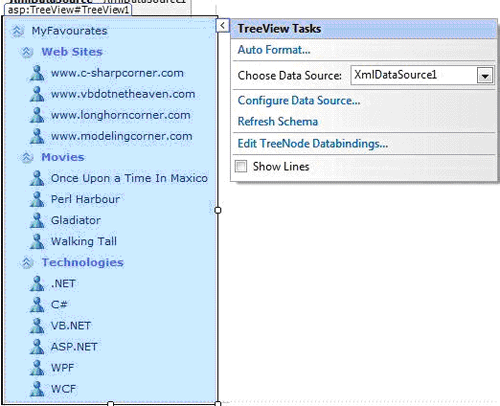
Task: Select www.c-sharpcorner.com text
Action: click(x=117, y=73)
